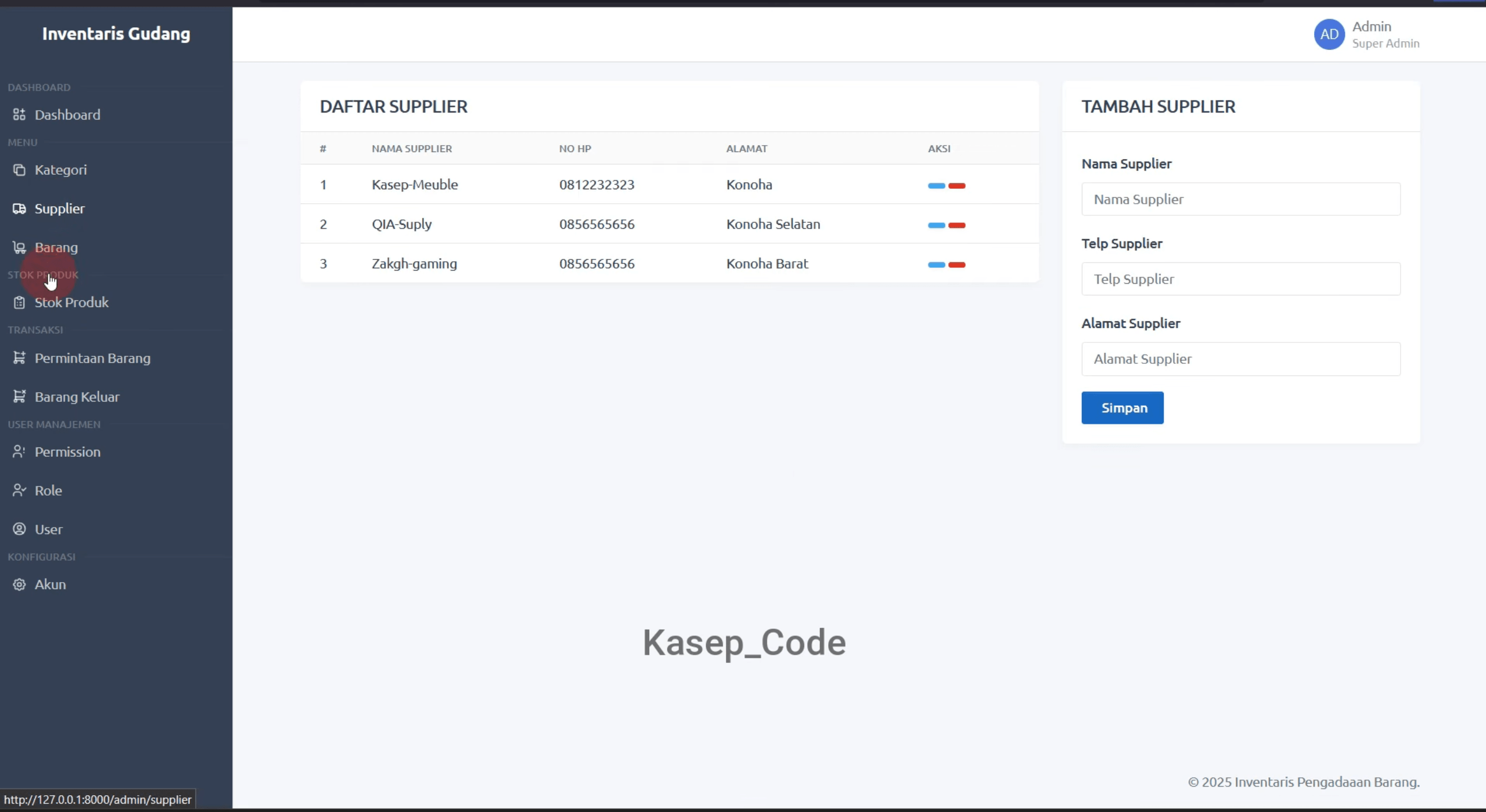Click the Inventaris Gudang brand title
This screenshot has height=812, width=1486.
tap(116, 34)
